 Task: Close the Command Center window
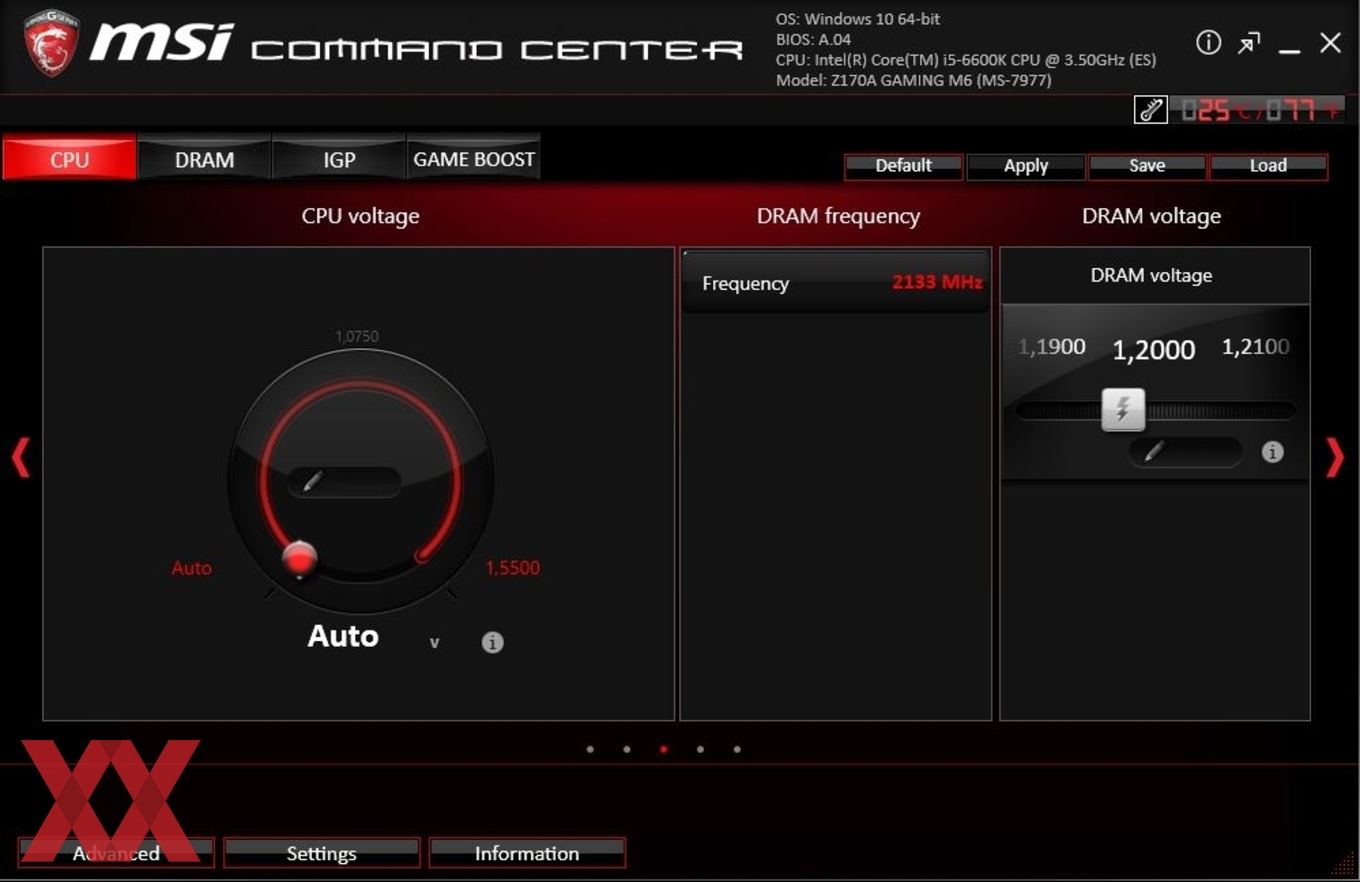(1330, 42)
